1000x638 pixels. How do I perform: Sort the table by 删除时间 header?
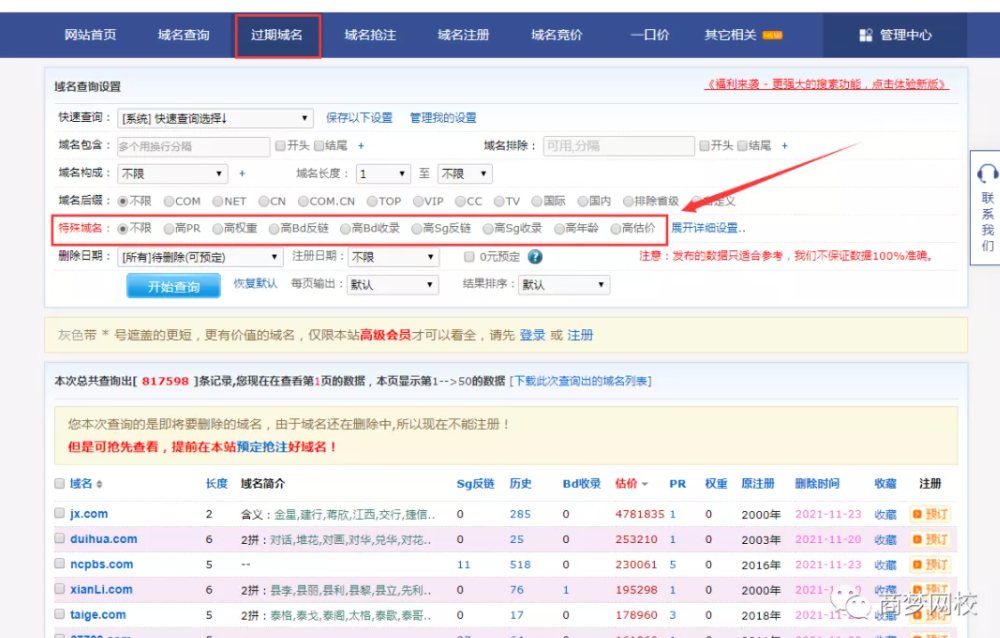coord(817,484)
